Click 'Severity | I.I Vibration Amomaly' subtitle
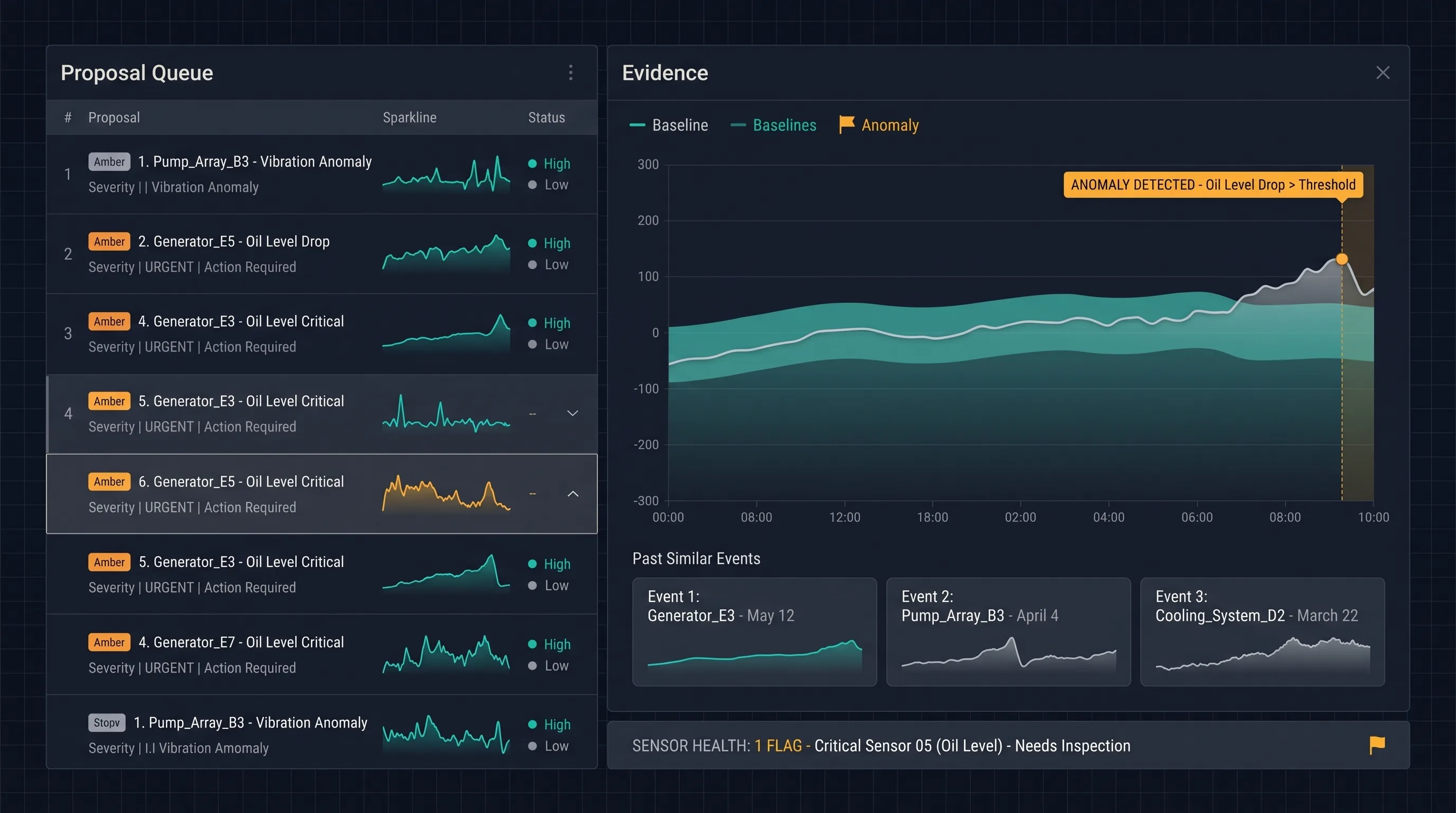 [179, 748]
